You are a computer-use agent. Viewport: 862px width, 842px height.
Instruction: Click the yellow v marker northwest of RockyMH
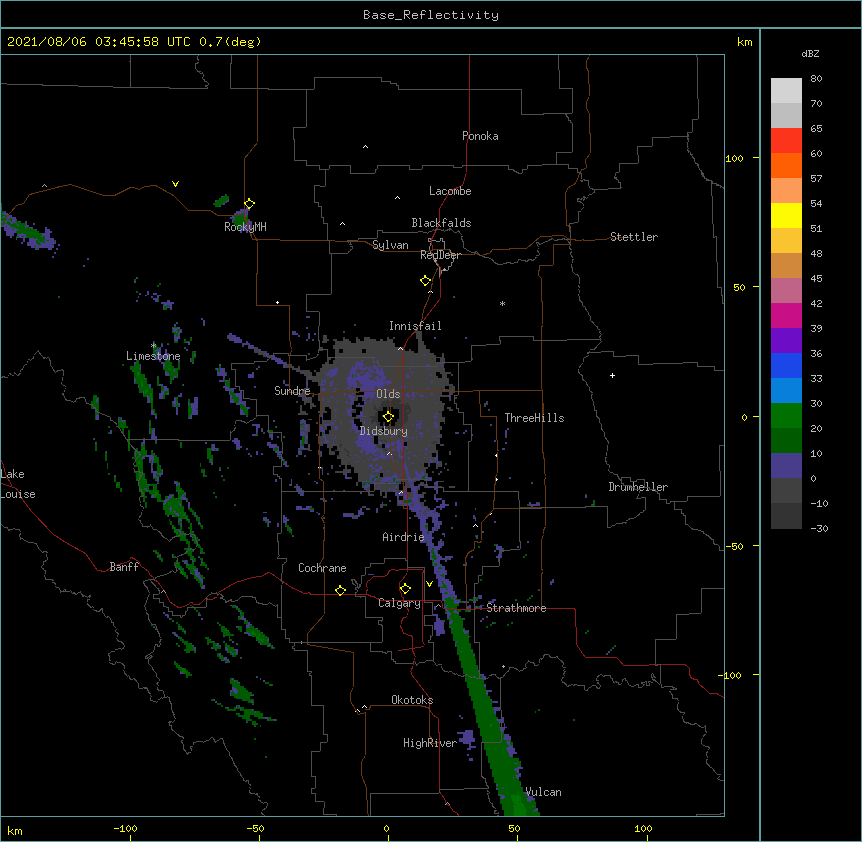click(175, 184)
